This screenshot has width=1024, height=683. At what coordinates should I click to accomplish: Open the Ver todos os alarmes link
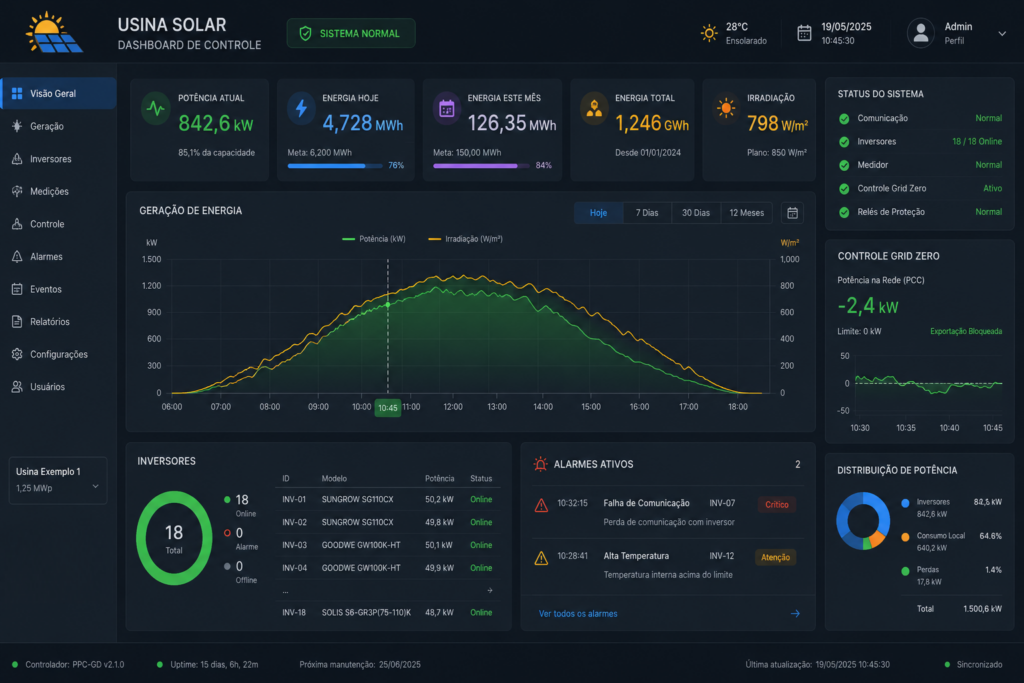click(578, 614)
